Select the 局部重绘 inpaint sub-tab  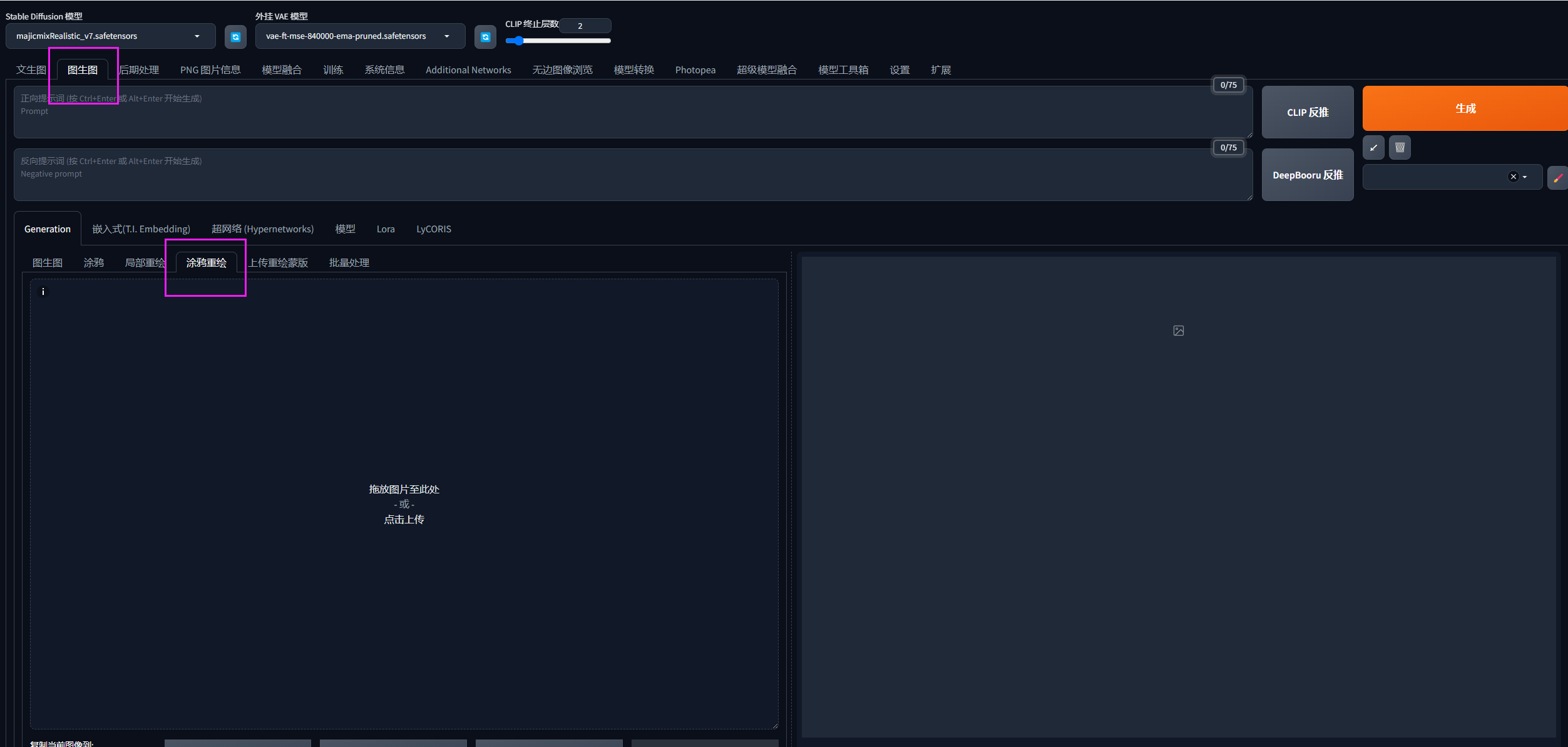pos(145,263)
